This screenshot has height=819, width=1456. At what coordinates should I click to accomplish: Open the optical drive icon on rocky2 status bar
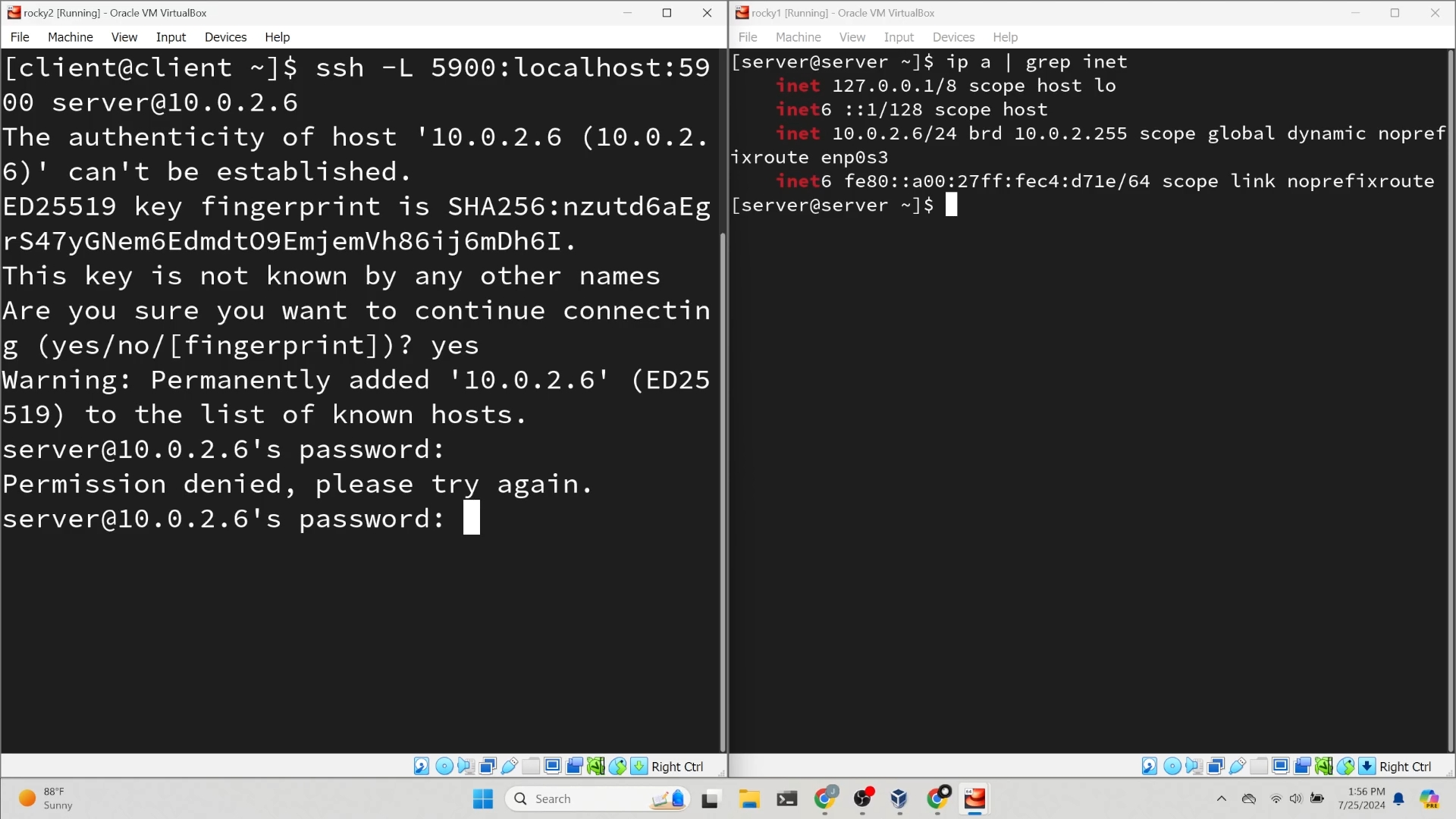point(444,766)
